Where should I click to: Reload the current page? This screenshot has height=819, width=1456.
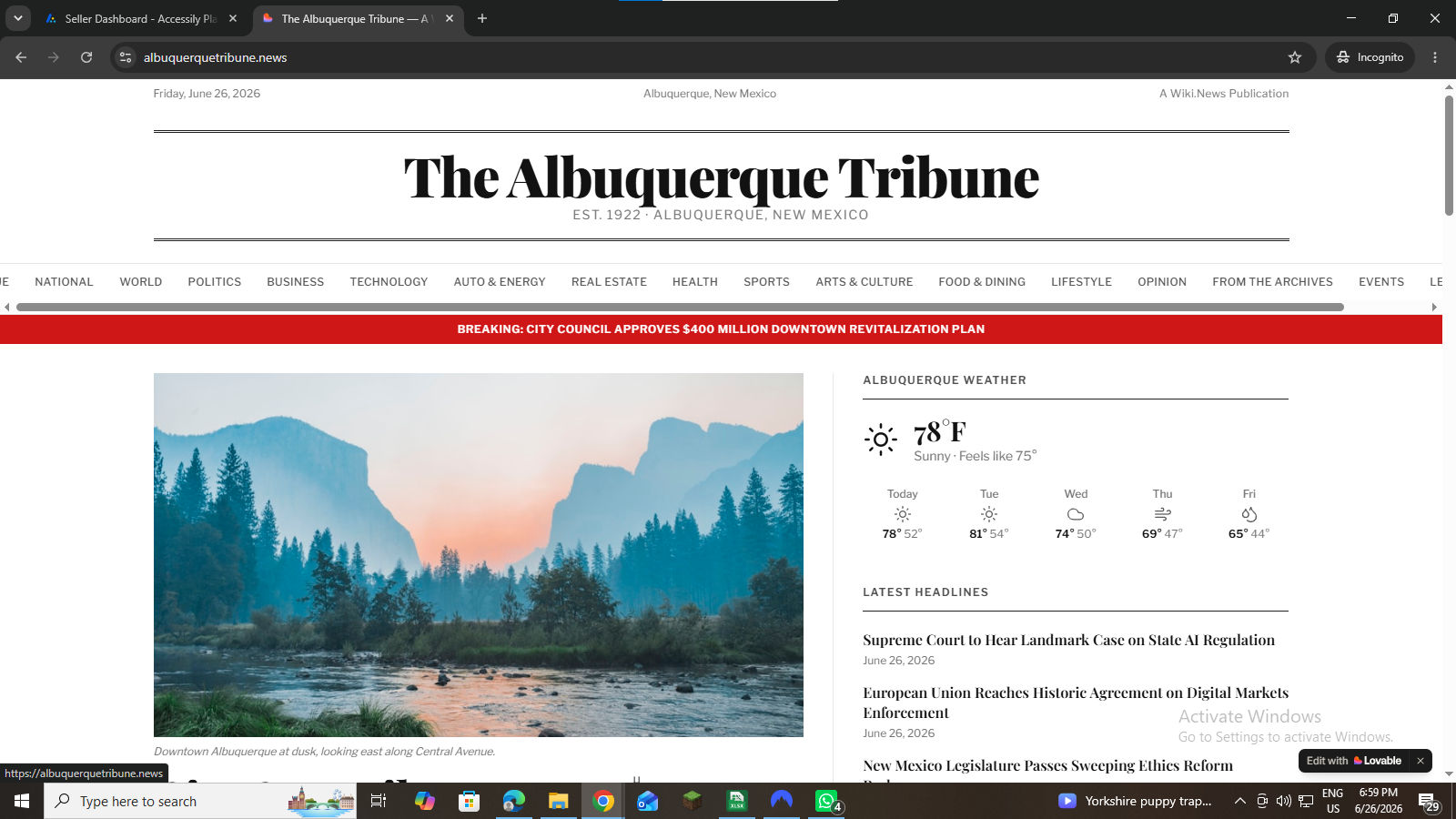click(86, 57)
